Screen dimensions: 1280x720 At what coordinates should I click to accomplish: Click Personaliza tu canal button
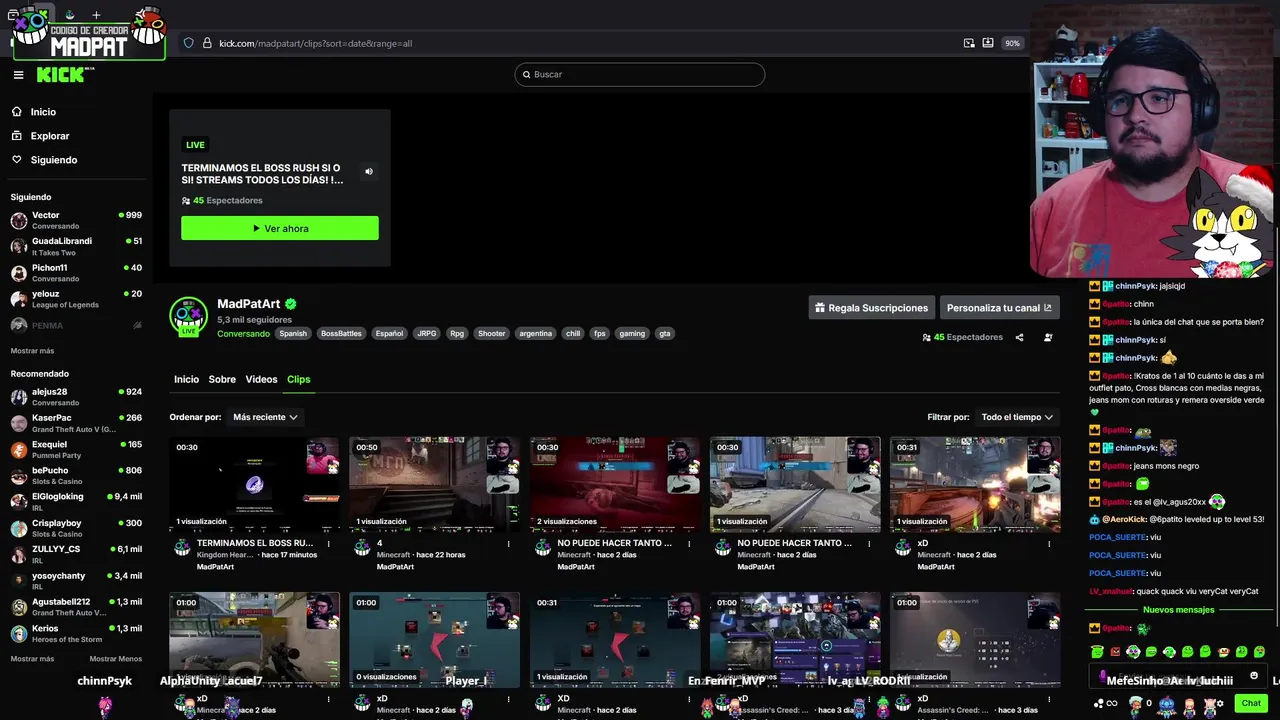tap(999, 308)
